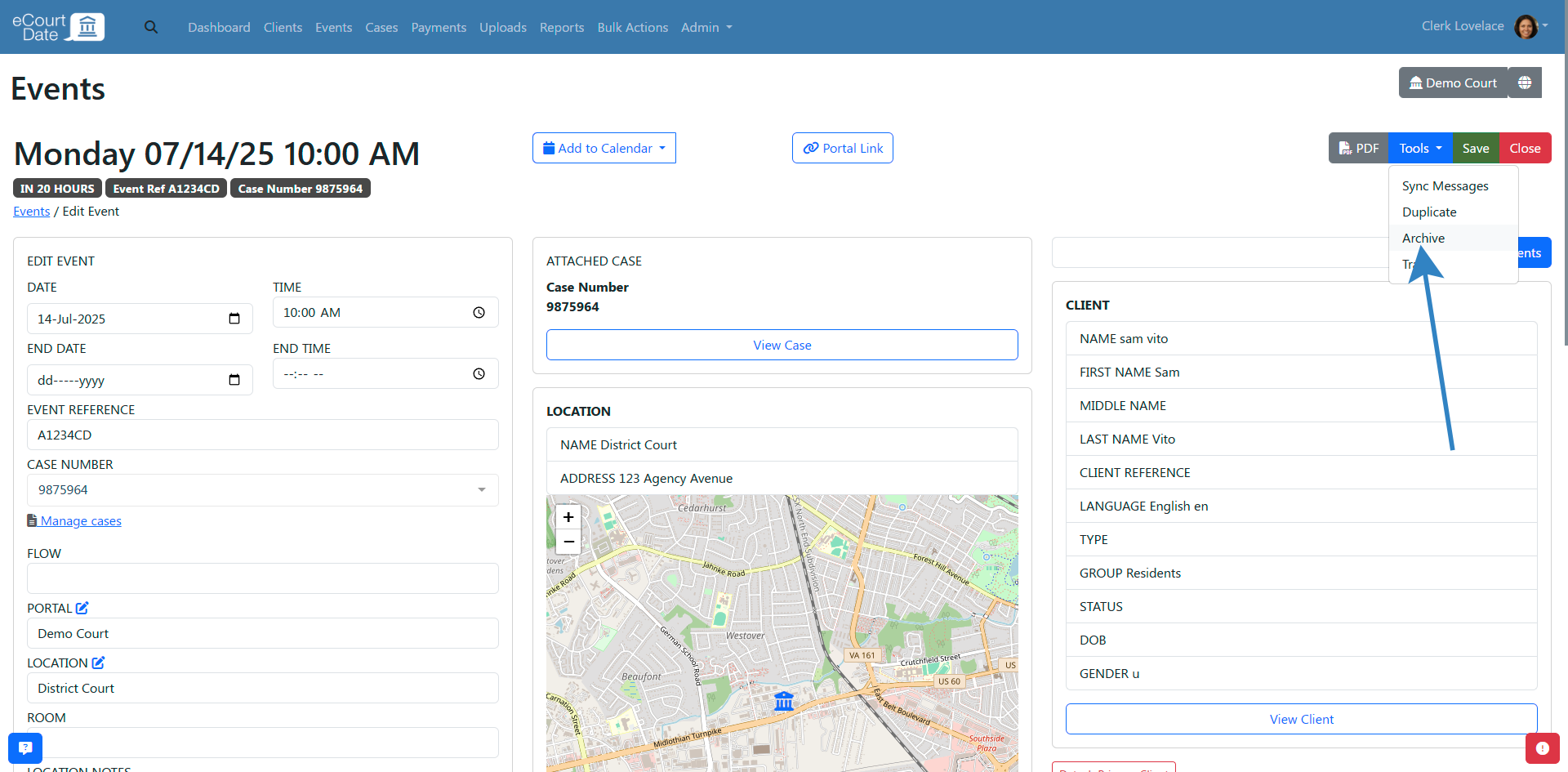1568x772 pixels.
Task: Click the NAME District Court row
Action: 782,444
